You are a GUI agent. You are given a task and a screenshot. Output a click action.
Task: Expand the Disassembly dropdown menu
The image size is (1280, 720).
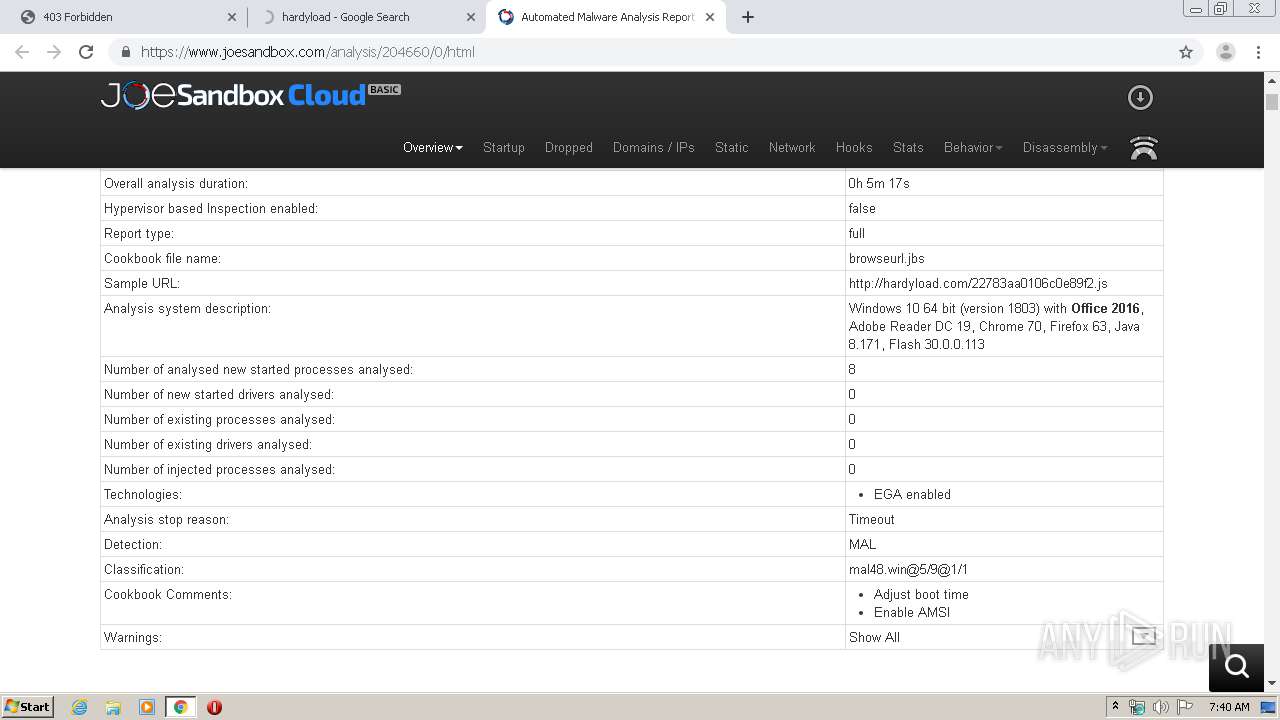click(x=1065, y=147)
